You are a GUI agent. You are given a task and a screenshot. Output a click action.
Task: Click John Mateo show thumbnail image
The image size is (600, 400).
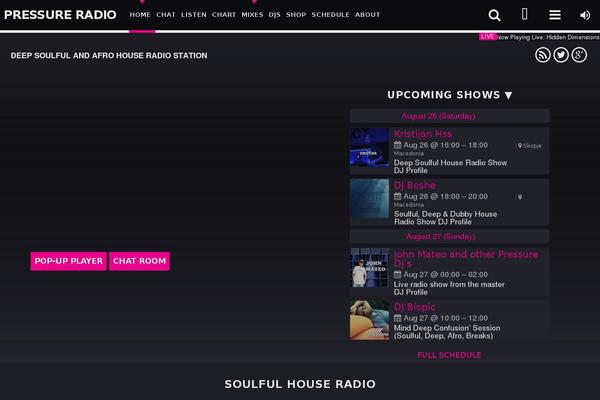tap(370, 268)
